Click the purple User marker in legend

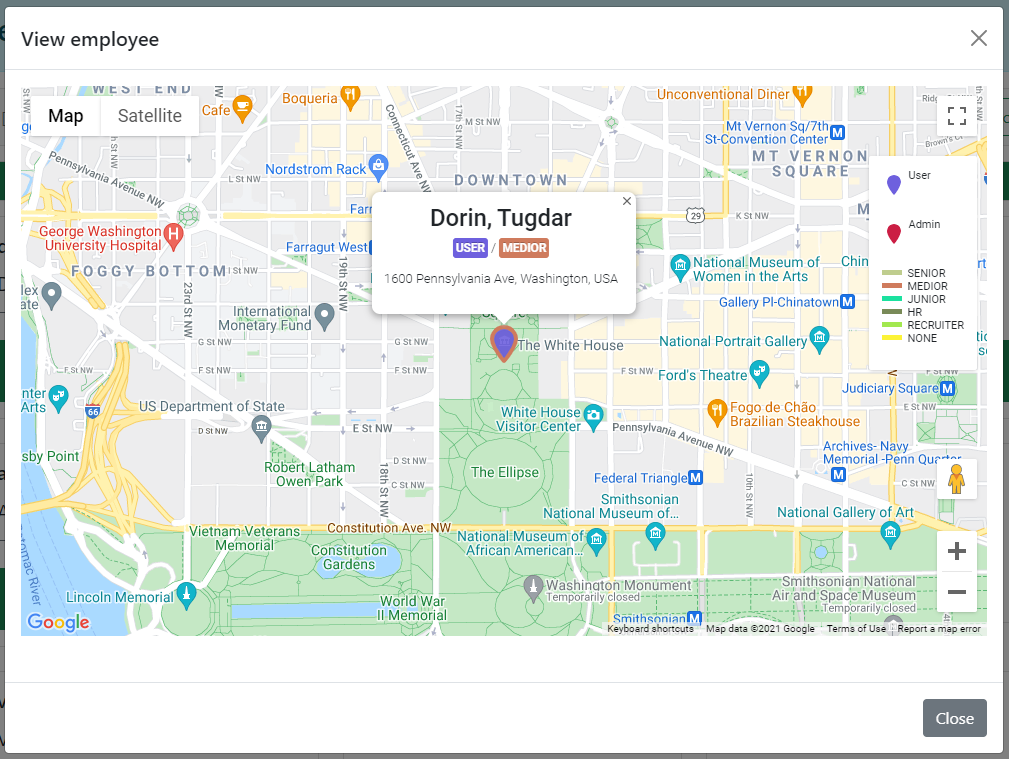893,184
